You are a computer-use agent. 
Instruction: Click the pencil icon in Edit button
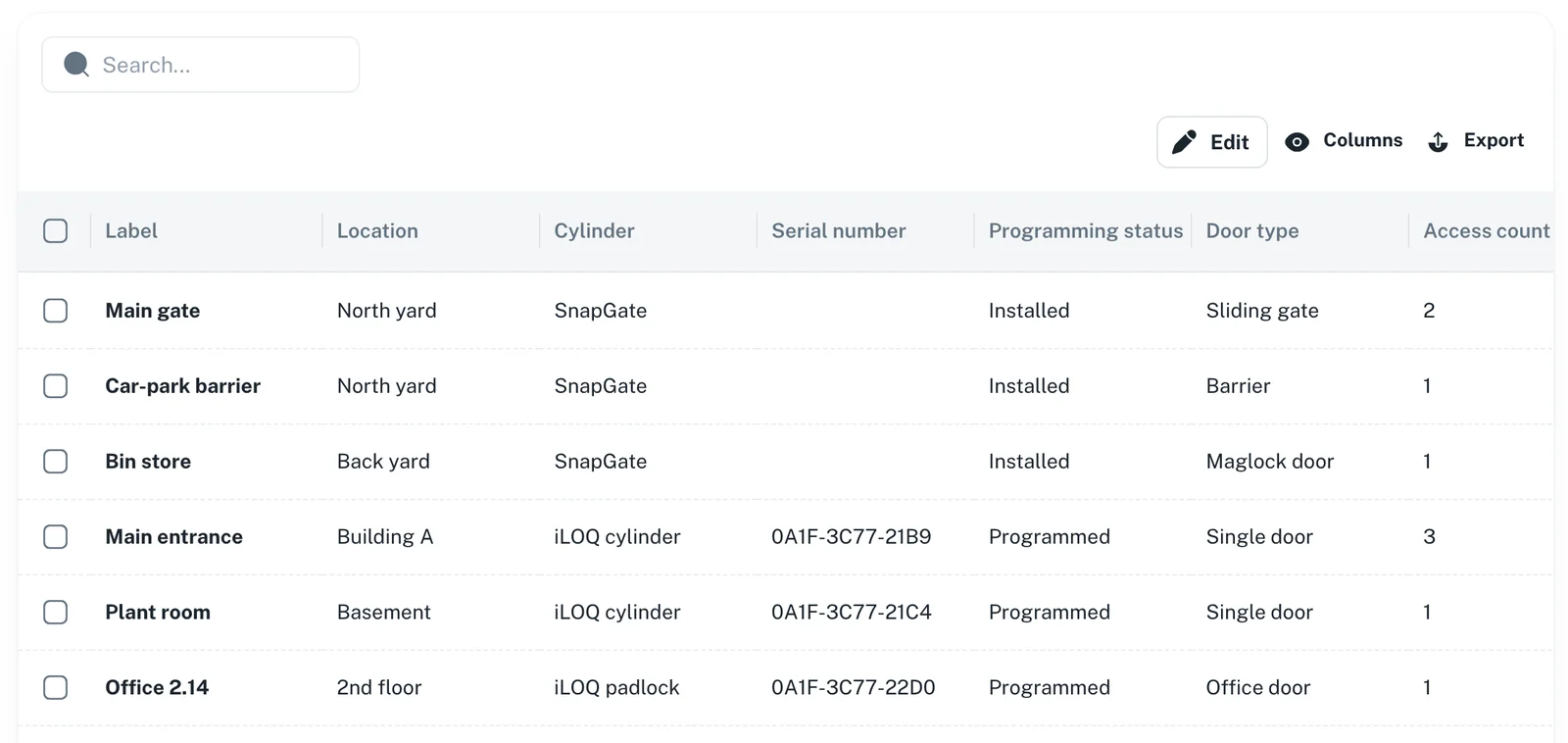[1184, 142]
